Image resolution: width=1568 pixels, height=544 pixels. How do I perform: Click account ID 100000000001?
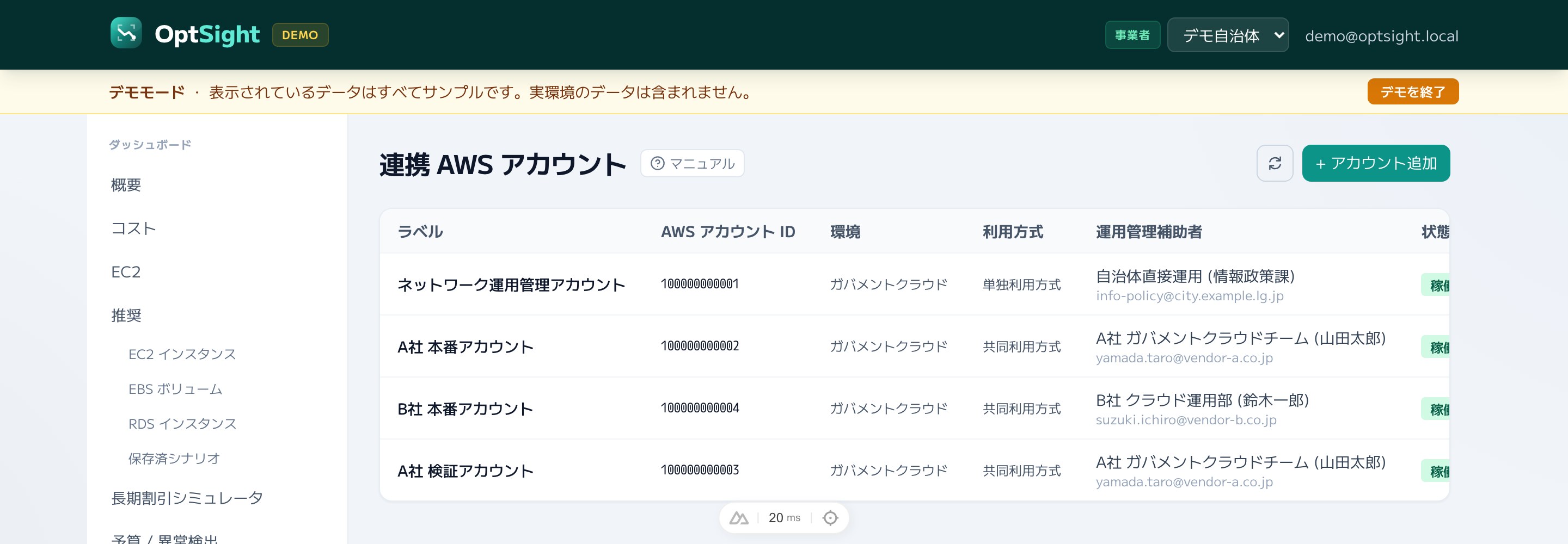click(x=700, y=284)
